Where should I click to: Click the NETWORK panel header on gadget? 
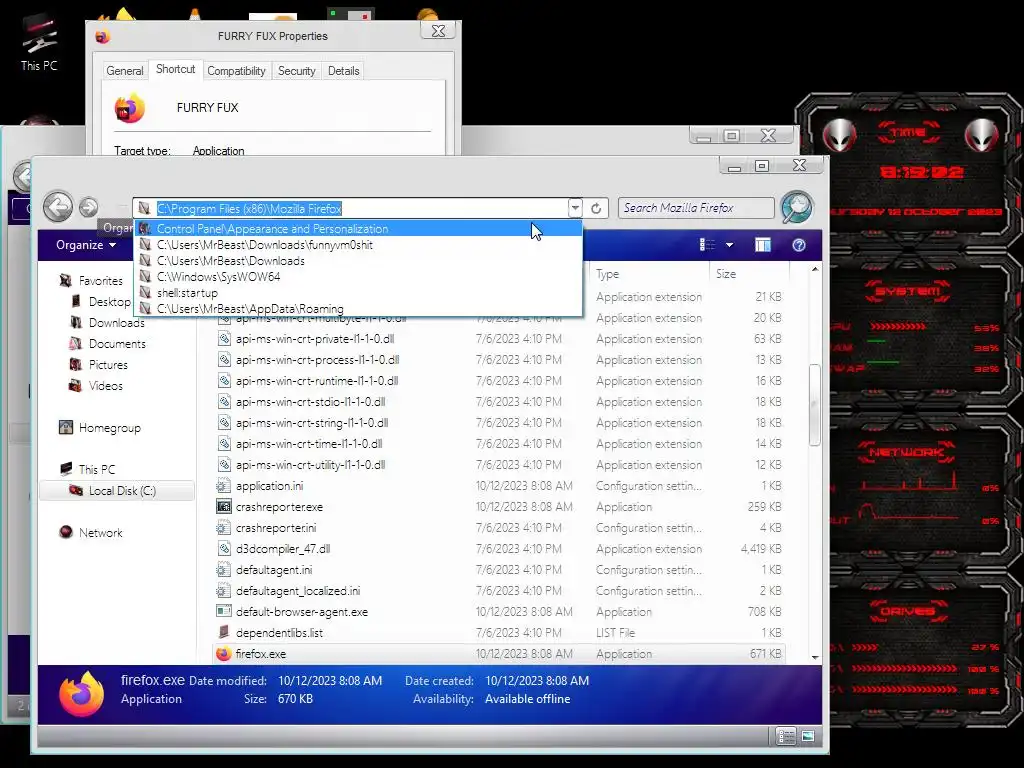pyautogui.click(x=908, y=452)
